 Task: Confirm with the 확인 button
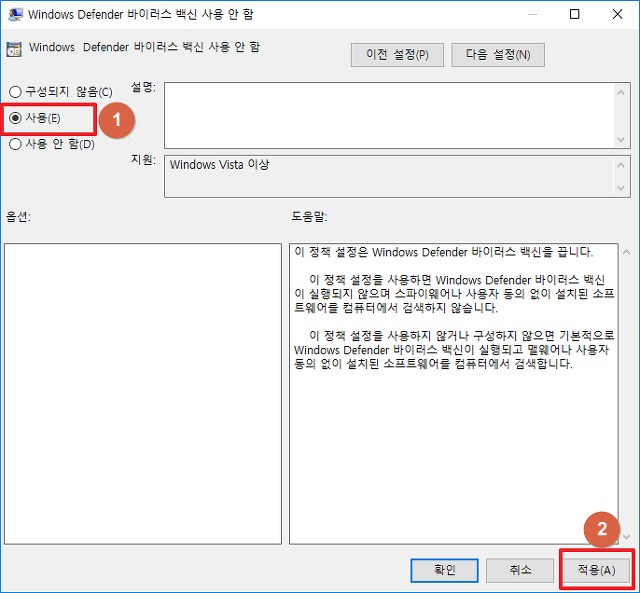tap(444, 570)
